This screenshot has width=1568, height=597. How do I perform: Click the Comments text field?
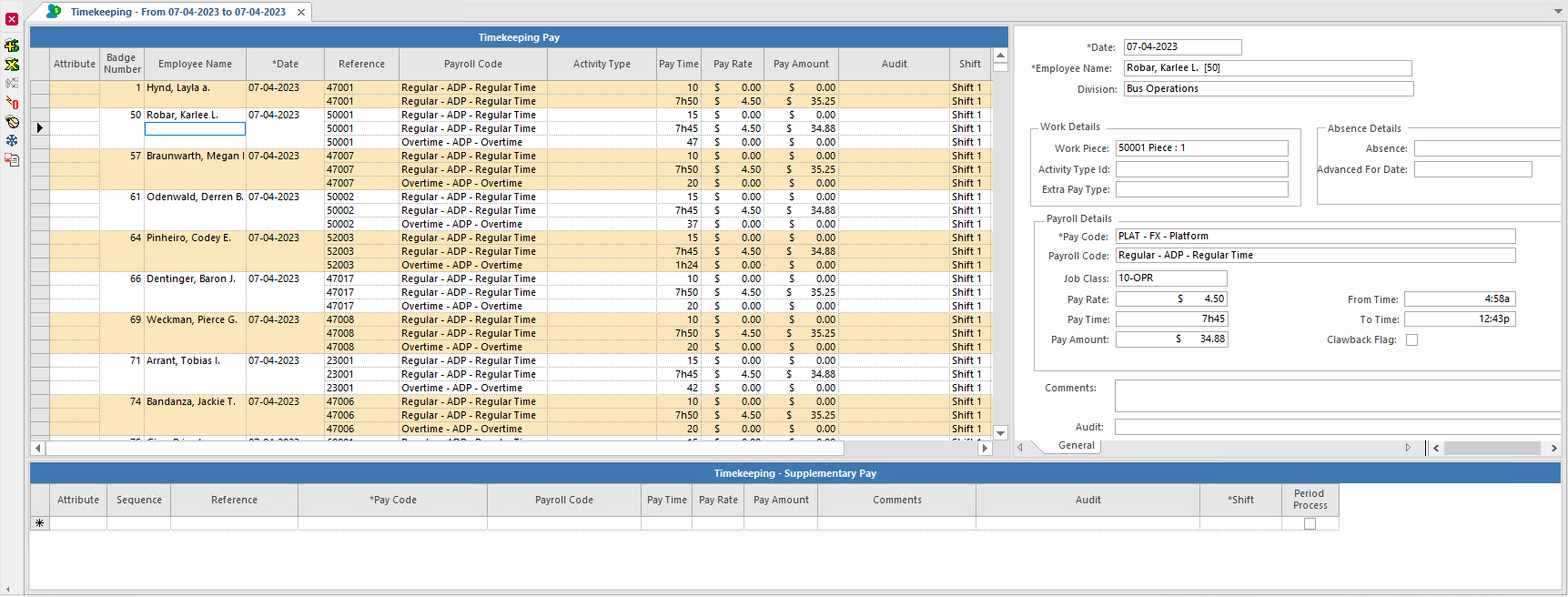tap(1336, 396)
